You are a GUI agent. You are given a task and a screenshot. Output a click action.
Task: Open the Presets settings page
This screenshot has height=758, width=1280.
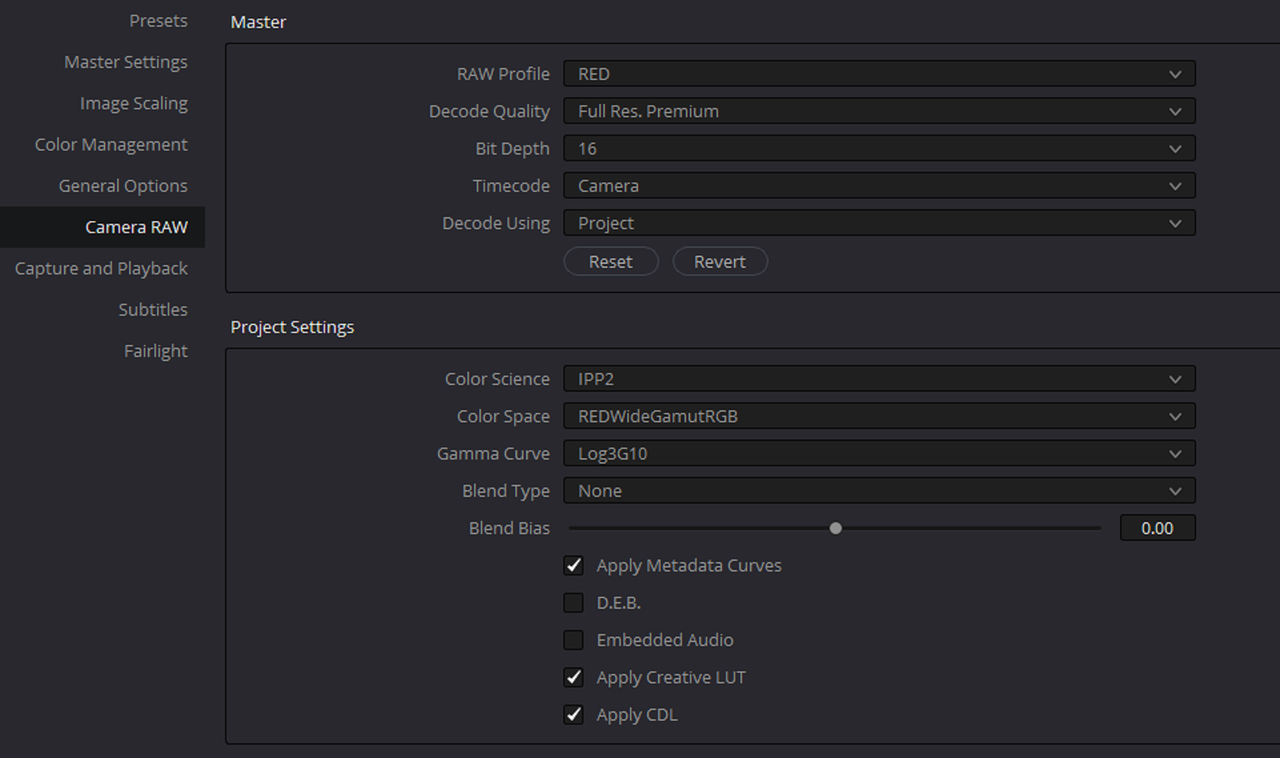(158, 21)
